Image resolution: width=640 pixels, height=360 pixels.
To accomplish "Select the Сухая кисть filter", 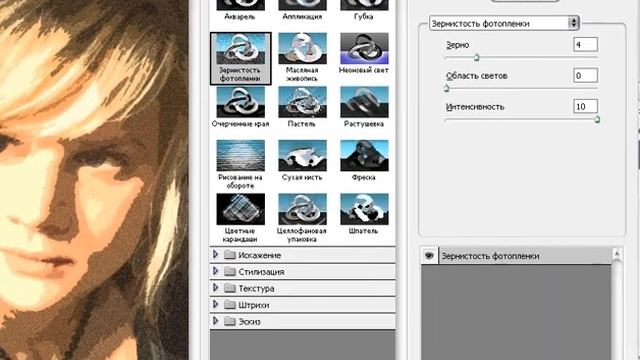I will click(302, 156).
